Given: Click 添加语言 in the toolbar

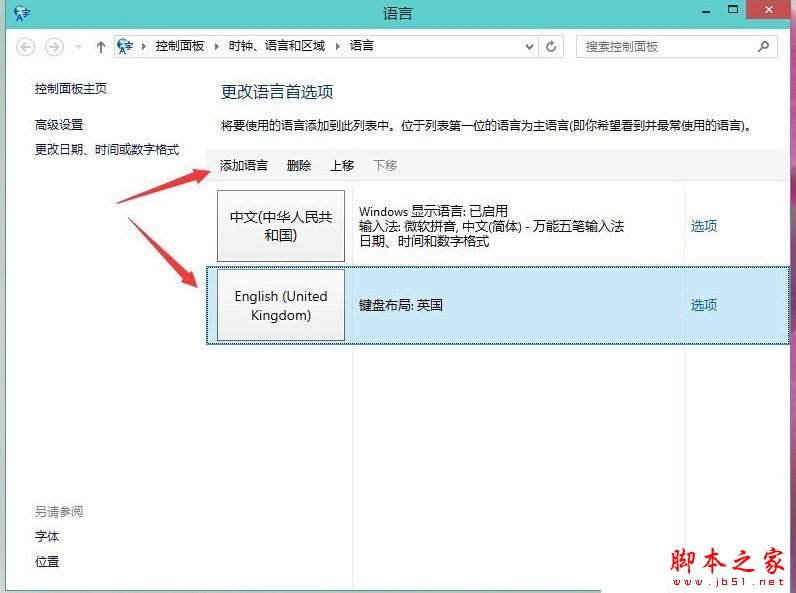Looking at the screenshot, I should (244, 166).
